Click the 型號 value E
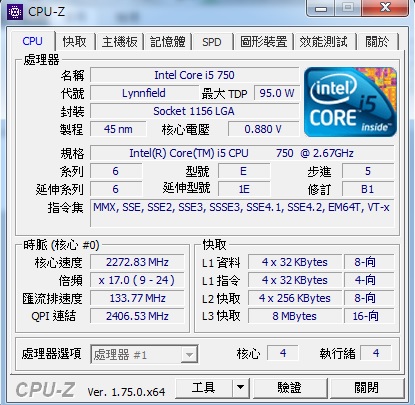Viewport: 415px width, 405px height. coord(244,171)
